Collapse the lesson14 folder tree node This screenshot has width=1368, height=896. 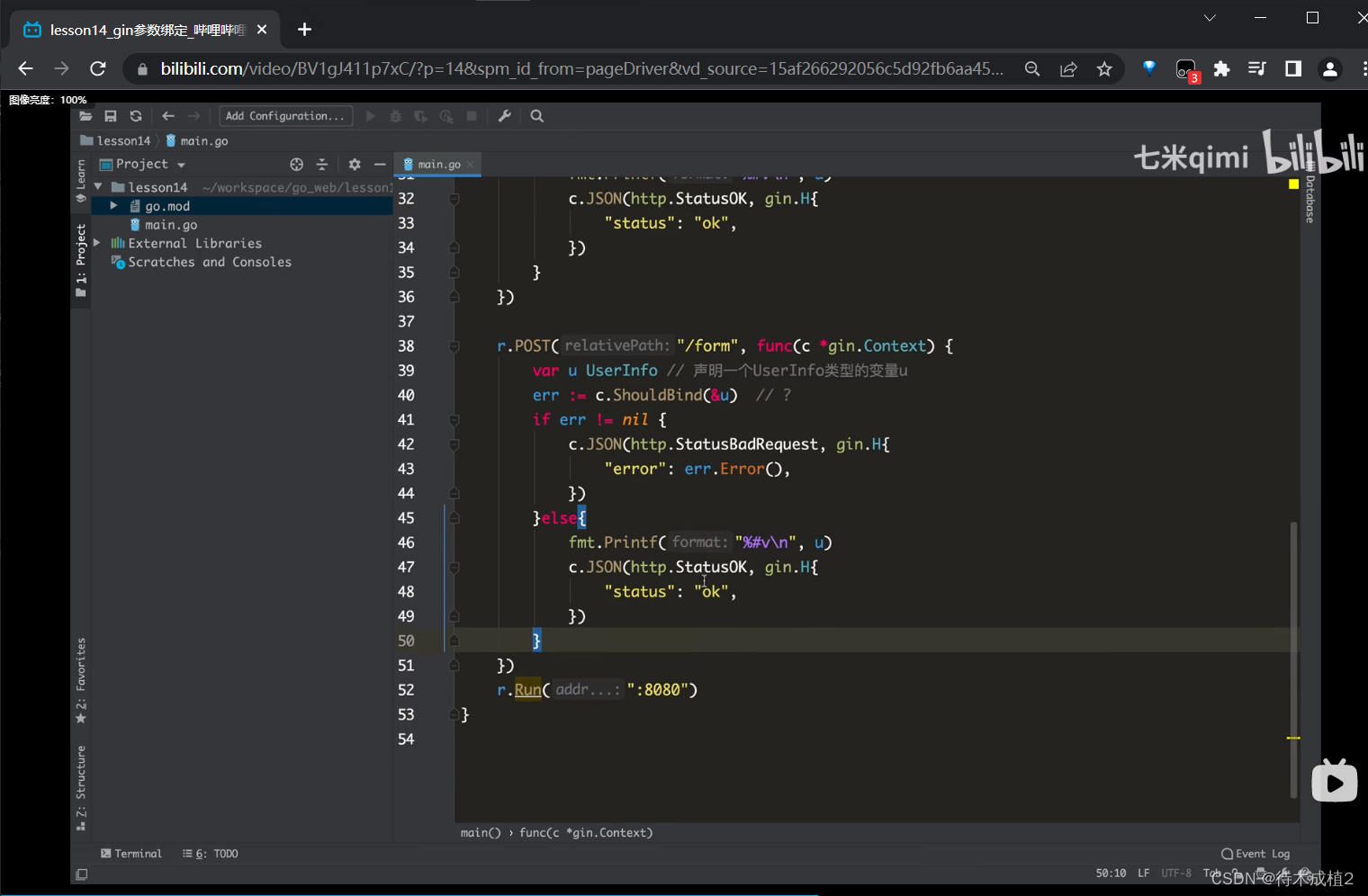pos(98,187)
